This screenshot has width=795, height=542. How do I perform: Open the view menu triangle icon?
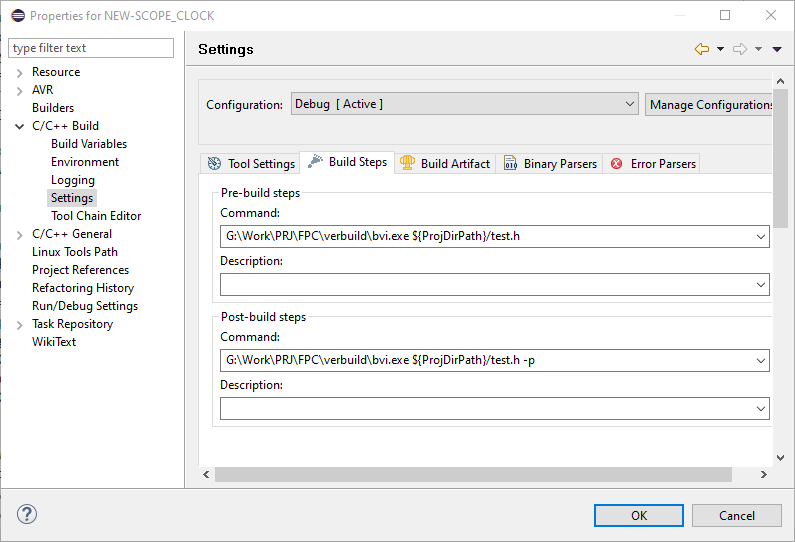(x=777, y=49)
